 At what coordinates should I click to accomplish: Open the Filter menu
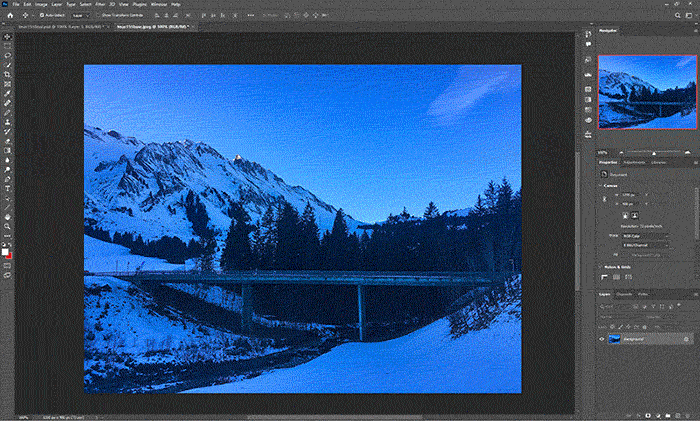coord(100,4)
